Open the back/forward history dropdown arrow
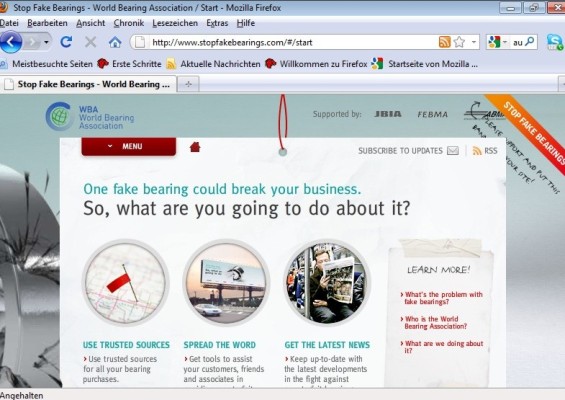This screenshot has height=400, width=565. click(x=46, y=43)
